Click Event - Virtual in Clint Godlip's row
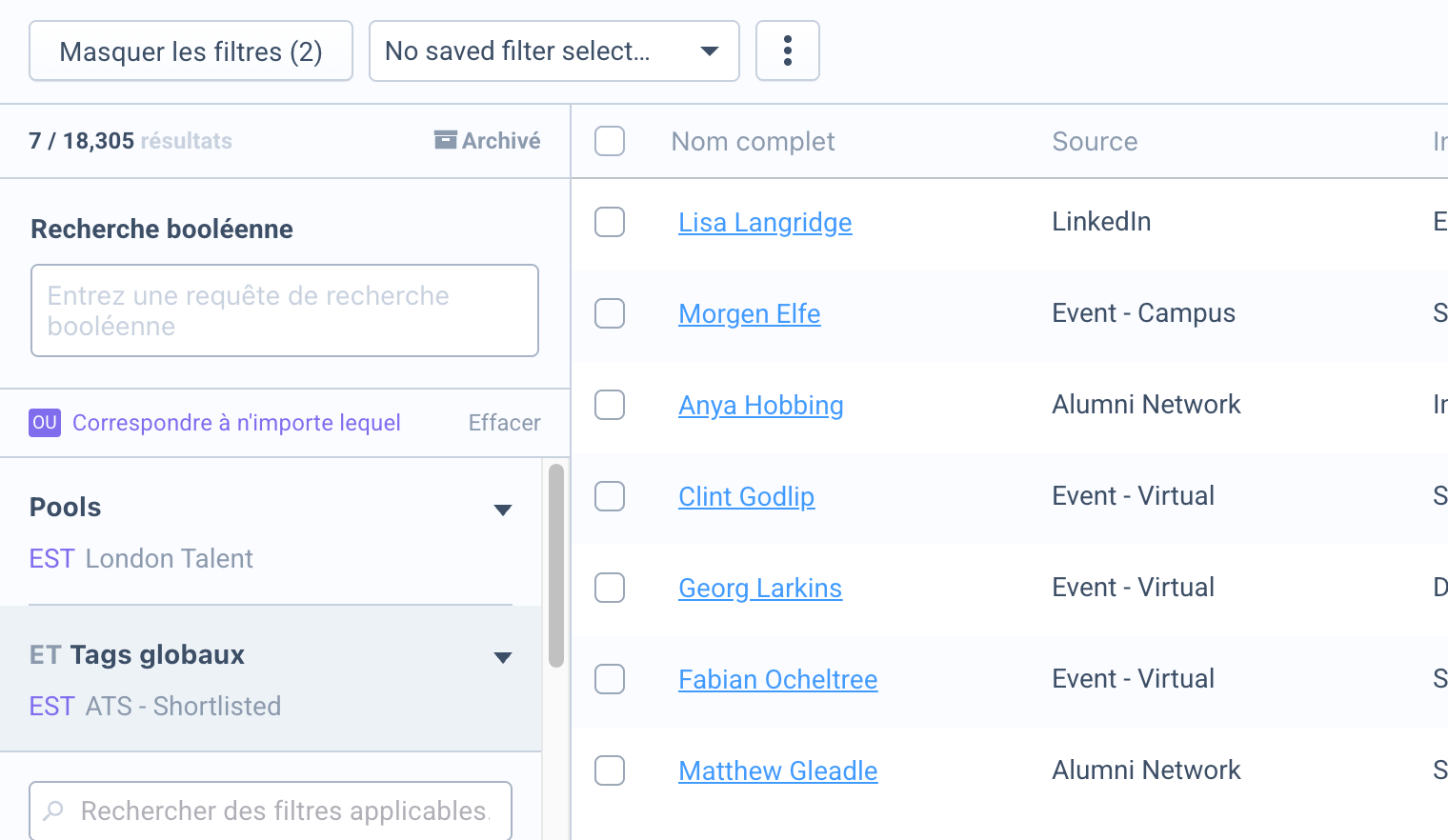This screenshot has width=1448, height=840. (x=1133, y=495)
